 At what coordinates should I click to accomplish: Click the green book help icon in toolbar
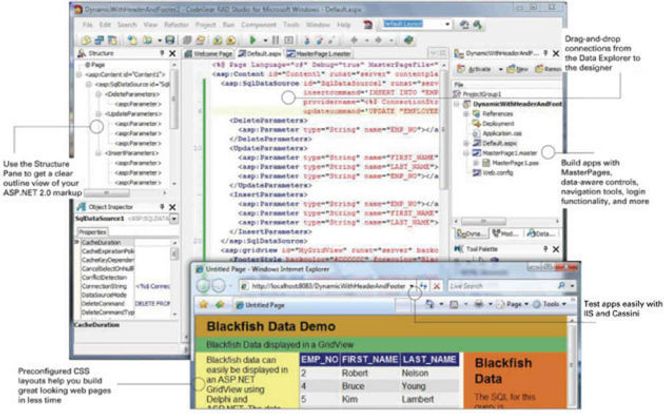tap(408, 40)
